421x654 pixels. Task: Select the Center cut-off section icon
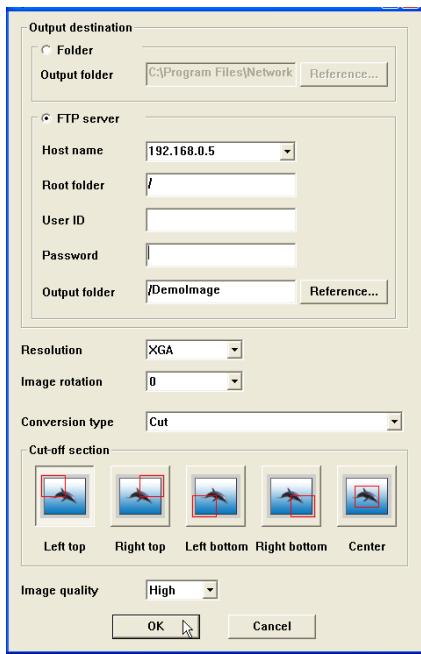click(367, 496)
